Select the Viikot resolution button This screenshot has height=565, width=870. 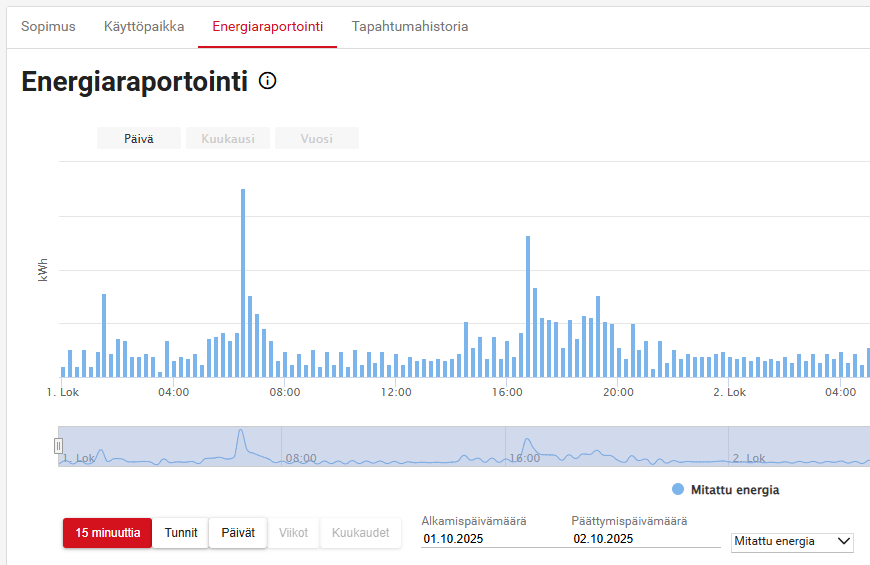[293, 533]
